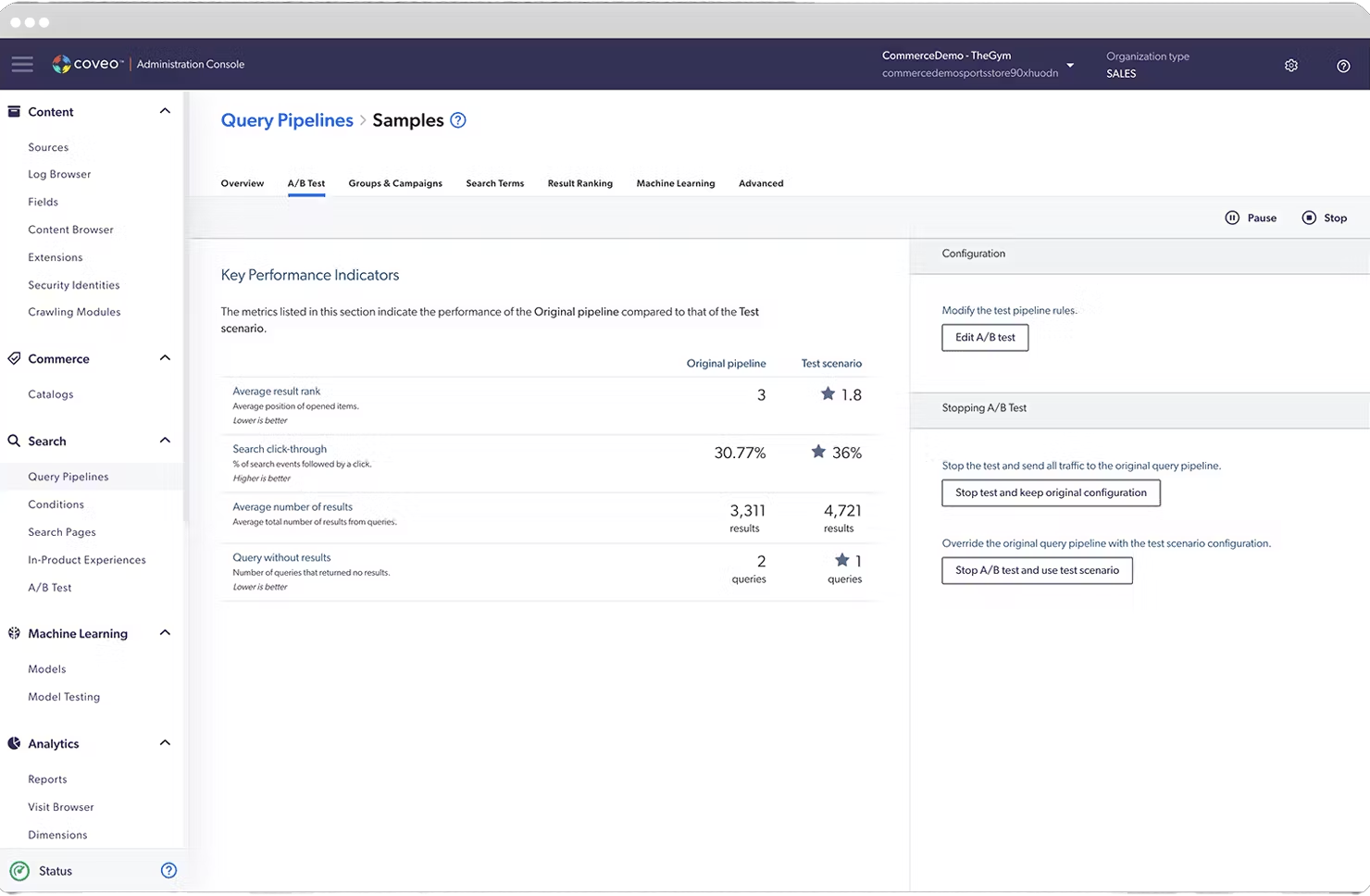Open the organization selector dropdown
This screenshot has height=896, width=1370.
[1070, 65]
